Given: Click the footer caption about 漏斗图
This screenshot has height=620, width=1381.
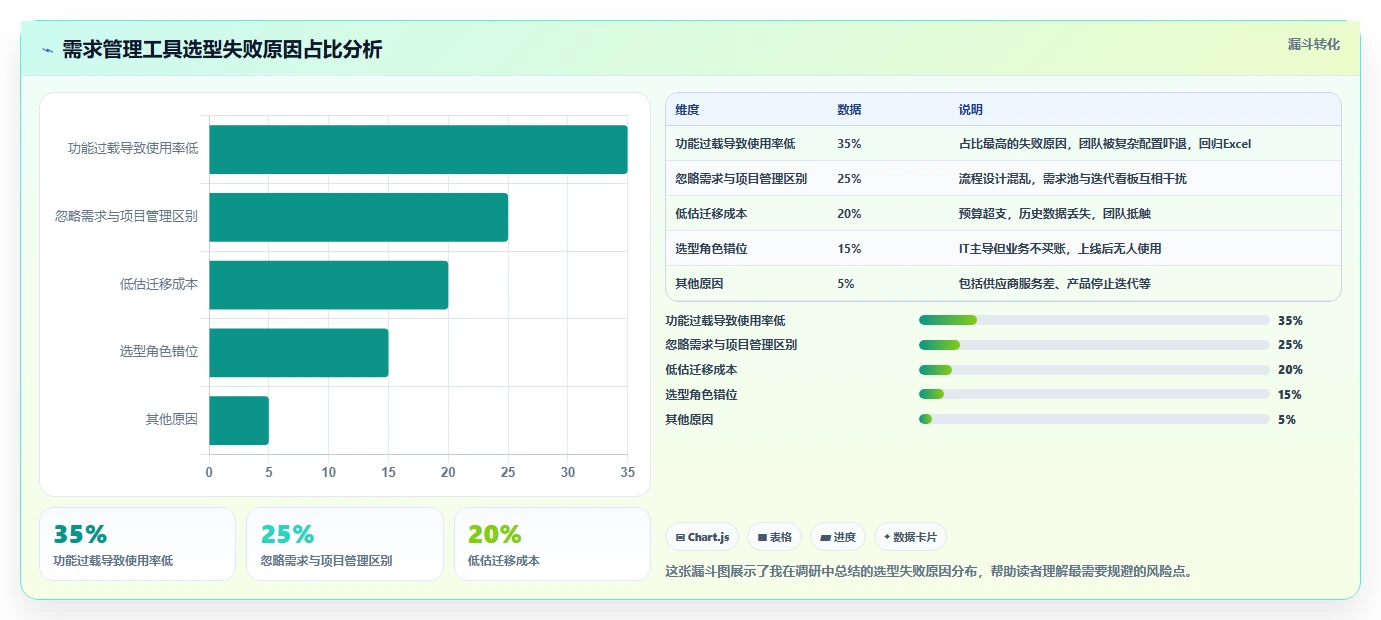Looking at the screenshot, I should (x=929, y=572).
